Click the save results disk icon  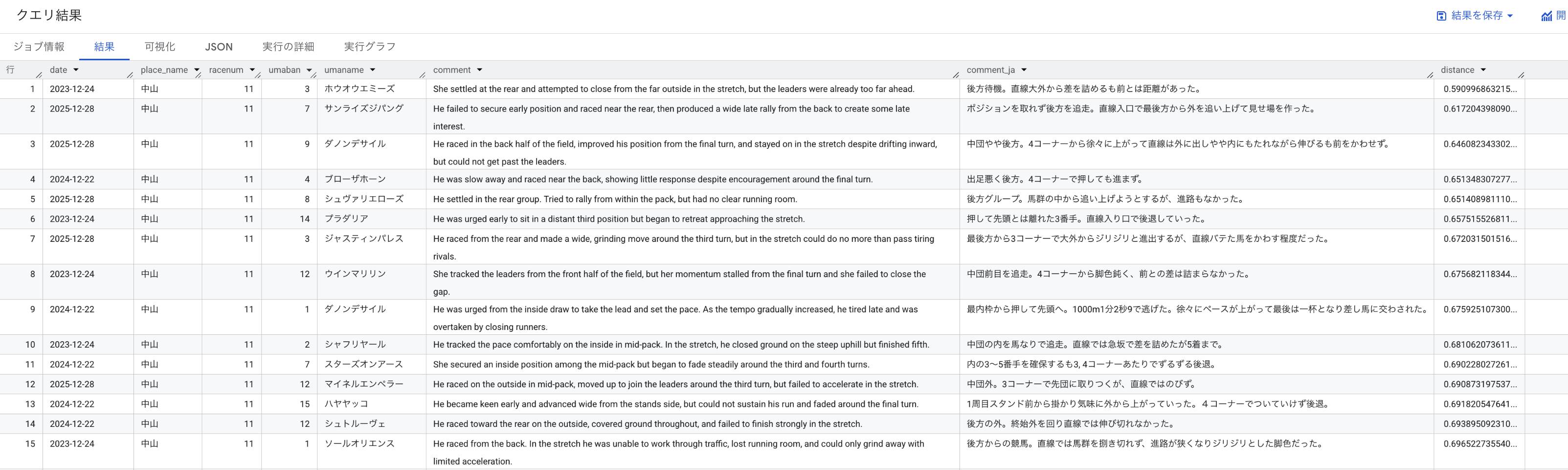tap(1441, 16)
